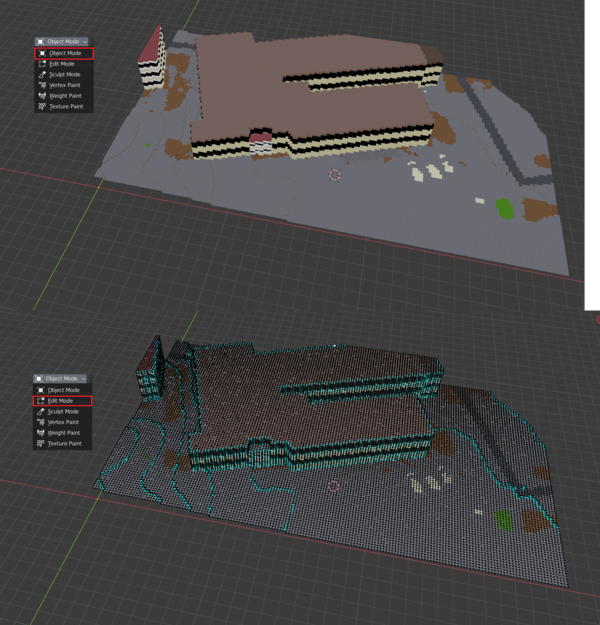Select Sculpt Mode in the lower viewport menu
This screenshot has width=600, height=625.
(x=63, y=412)
